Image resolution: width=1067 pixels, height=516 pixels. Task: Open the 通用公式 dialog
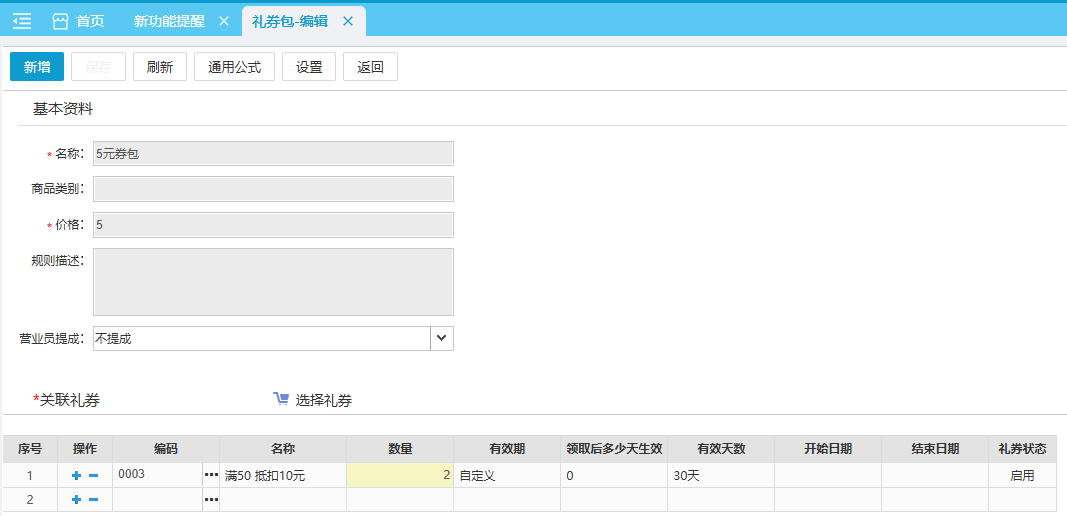pyautogui.click(x=234, y=67)
